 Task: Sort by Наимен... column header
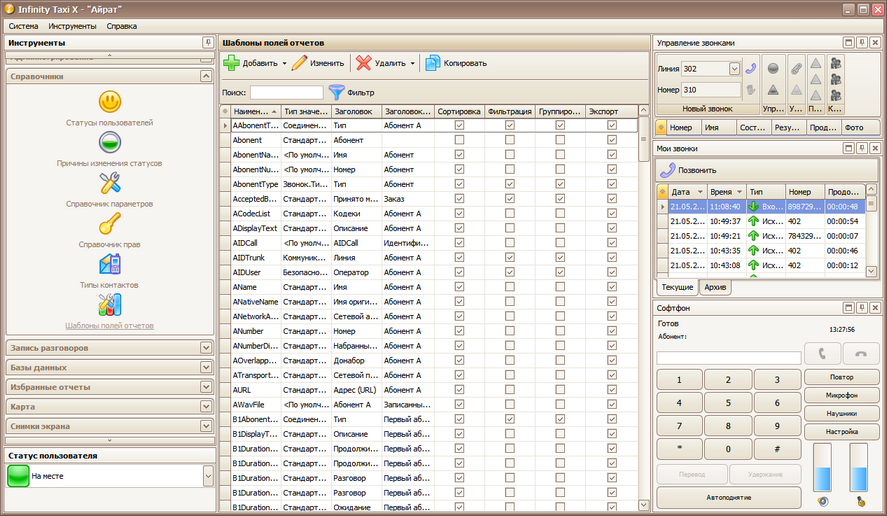coord(255,111)
